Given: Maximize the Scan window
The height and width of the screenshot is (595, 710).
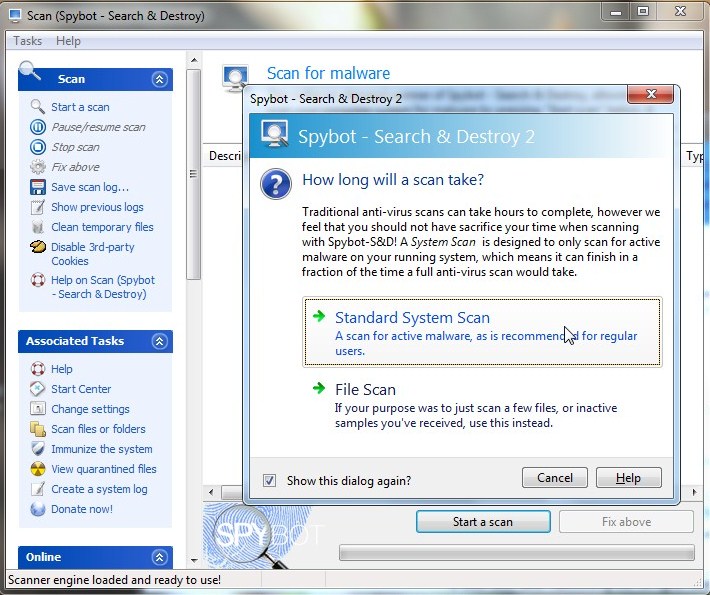Looking at the screenshot, I should point(643,11).
